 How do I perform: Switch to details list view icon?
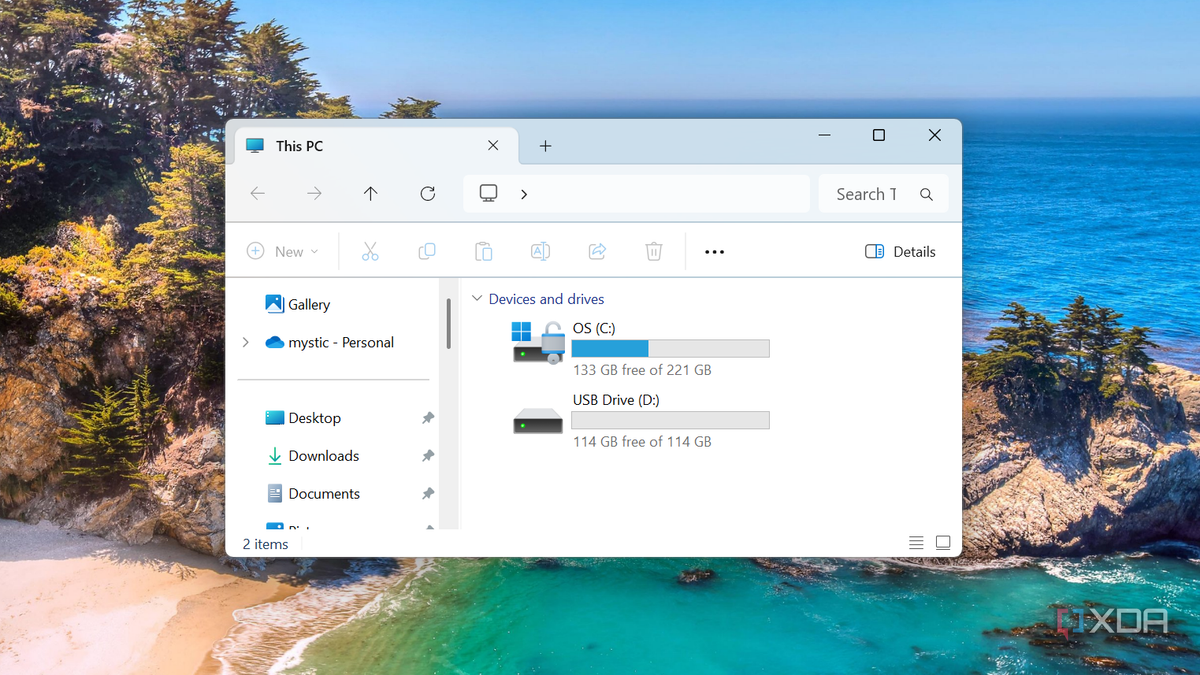(916, 543)
